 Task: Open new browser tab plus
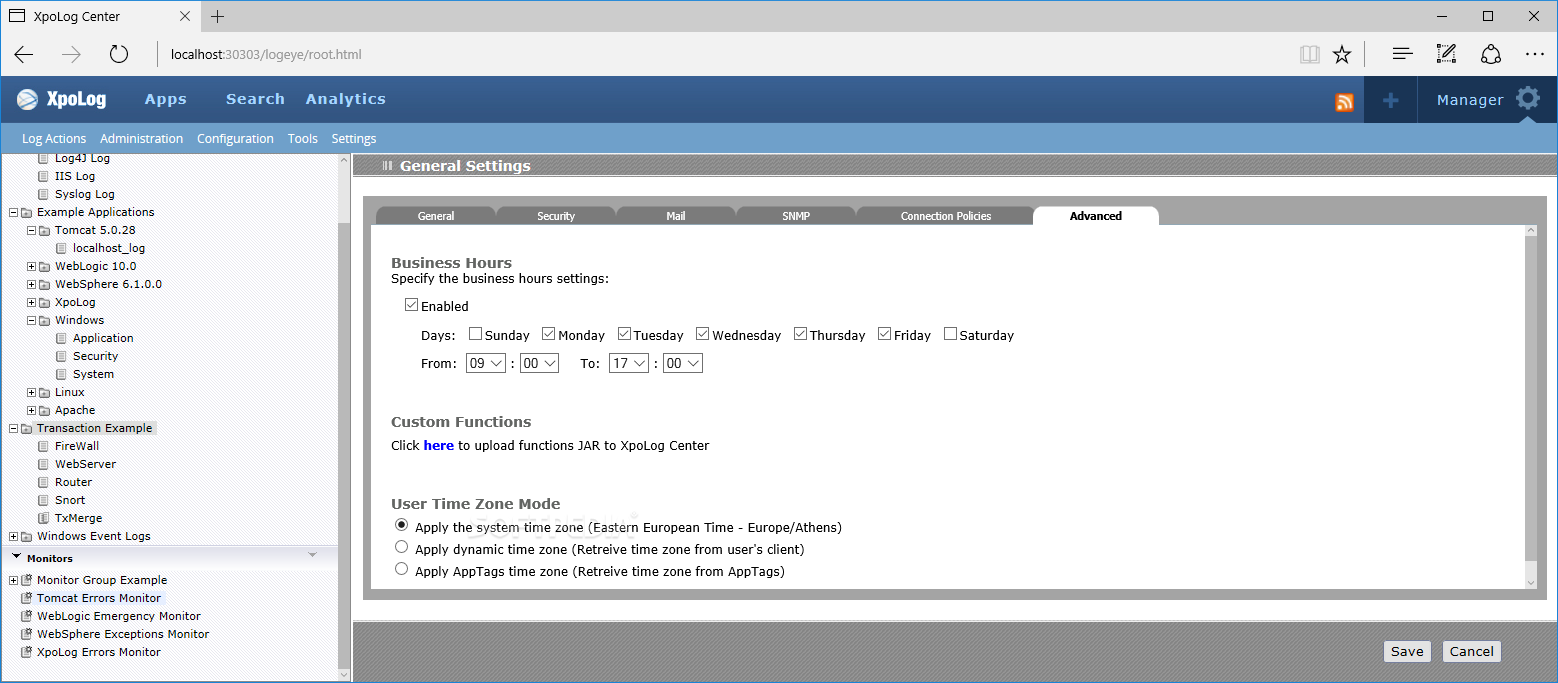(217, 16)
